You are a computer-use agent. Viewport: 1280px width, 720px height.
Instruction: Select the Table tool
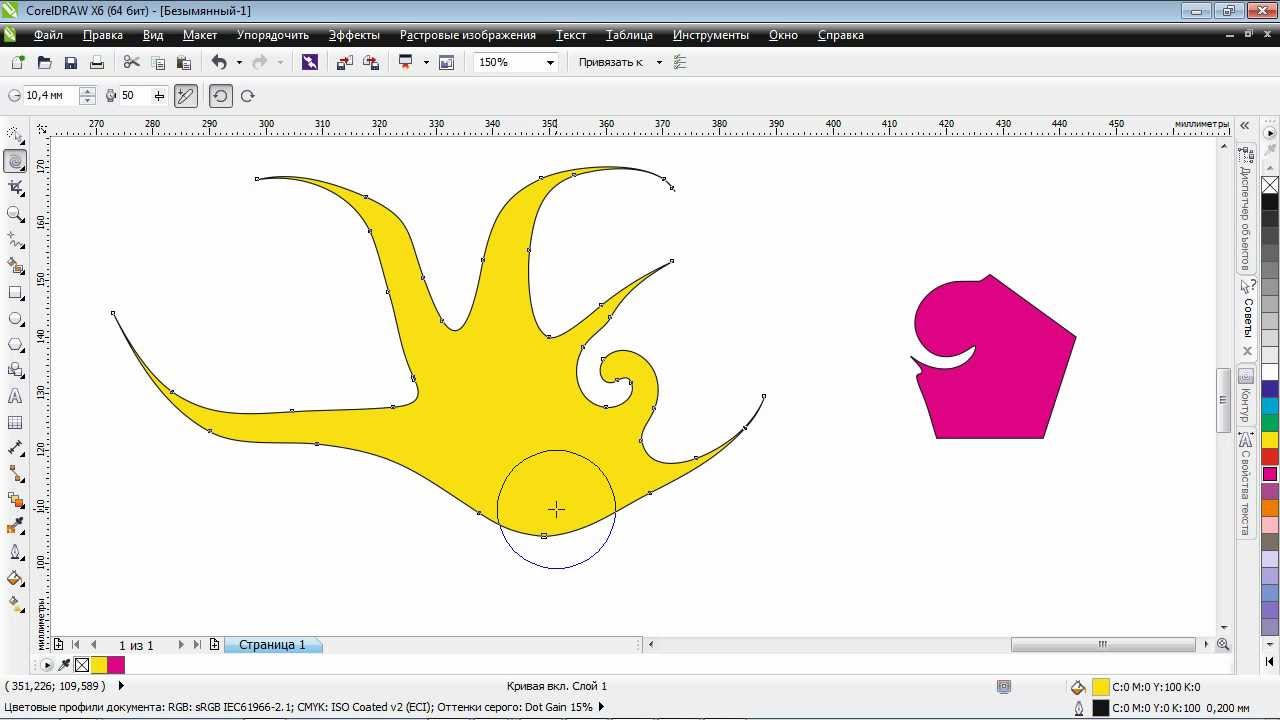point(15,422)
